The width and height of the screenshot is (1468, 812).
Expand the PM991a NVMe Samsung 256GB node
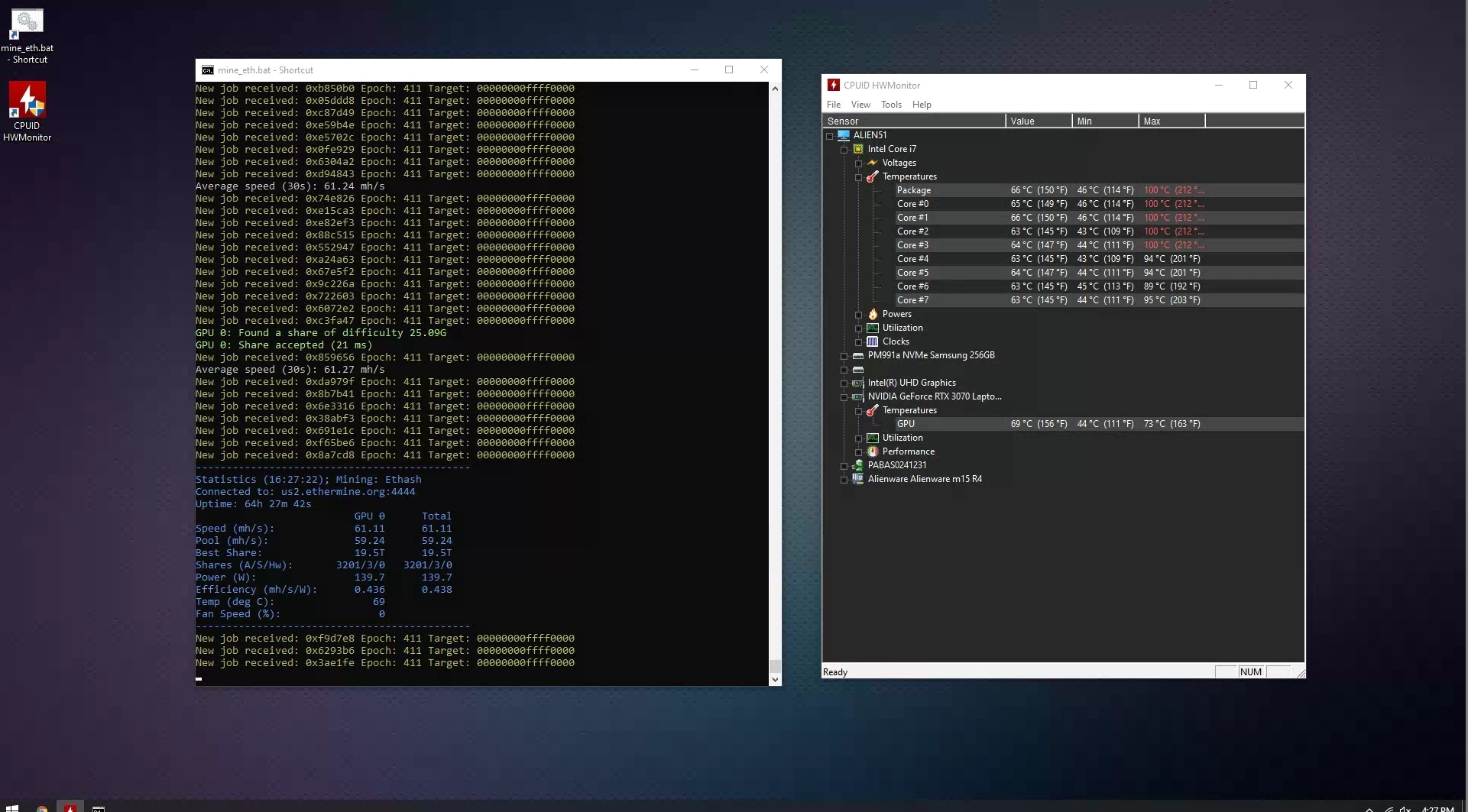point(844,356)
